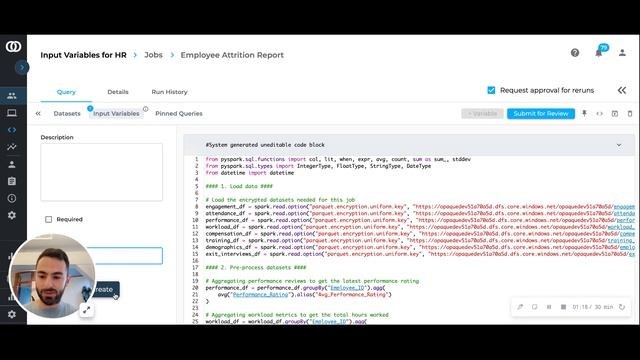Click the code view icon next to pin
This screenshot has width=640, height=360.
coord(599,113)
